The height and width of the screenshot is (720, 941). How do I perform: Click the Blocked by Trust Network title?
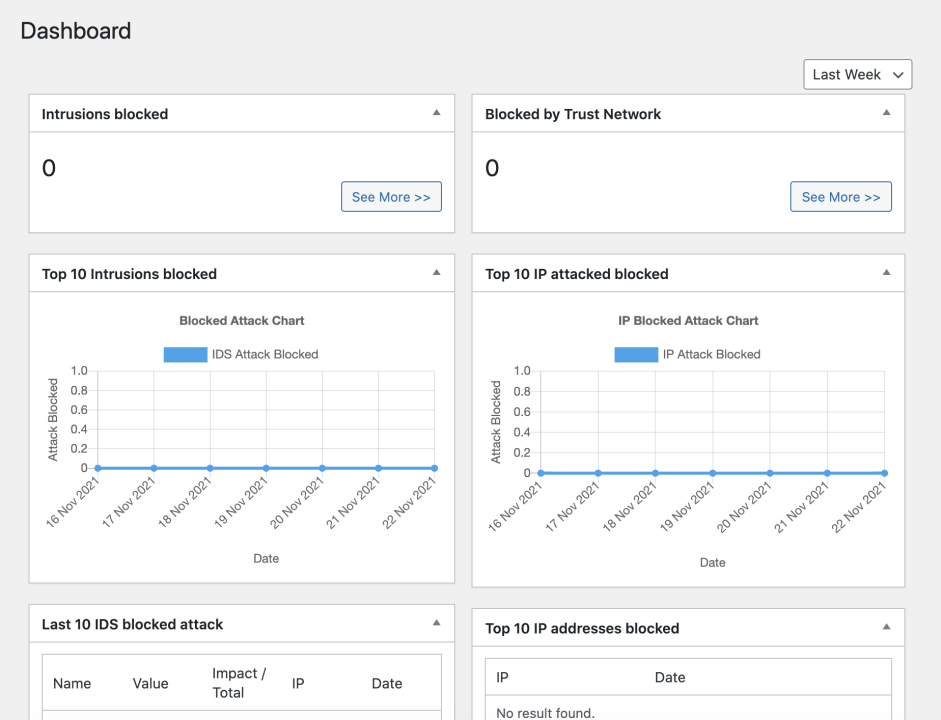[573, 114]
